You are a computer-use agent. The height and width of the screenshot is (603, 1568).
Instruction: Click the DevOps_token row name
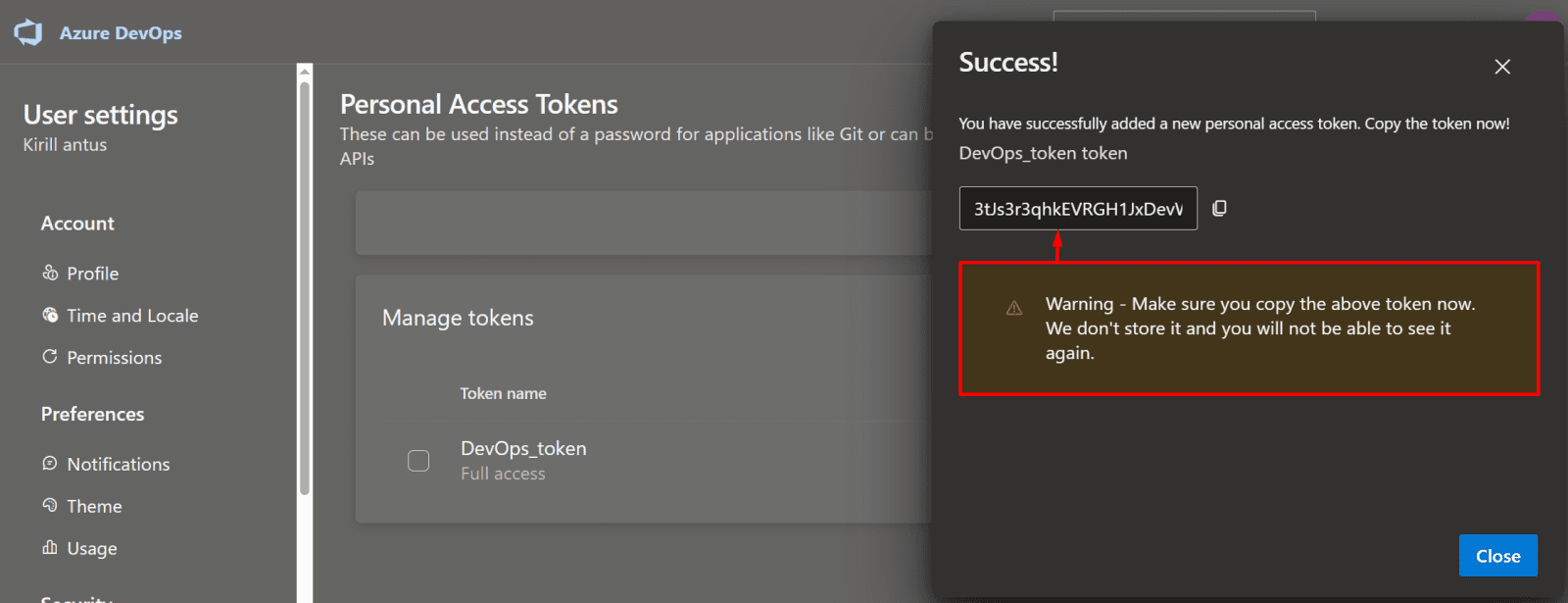tap(523, 448)
